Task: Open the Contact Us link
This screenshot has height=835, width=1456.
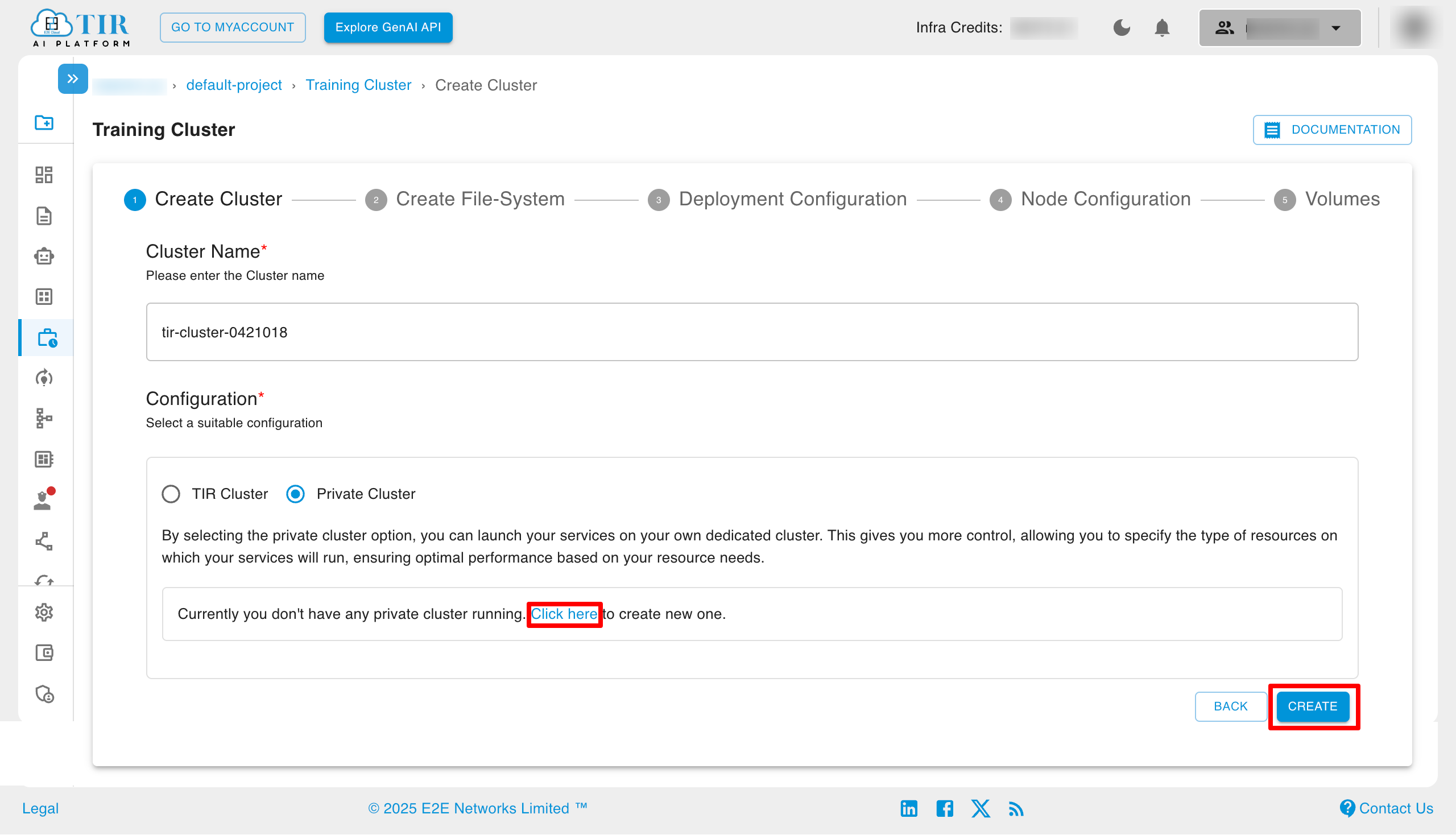Action: [x=1386, y=808]
